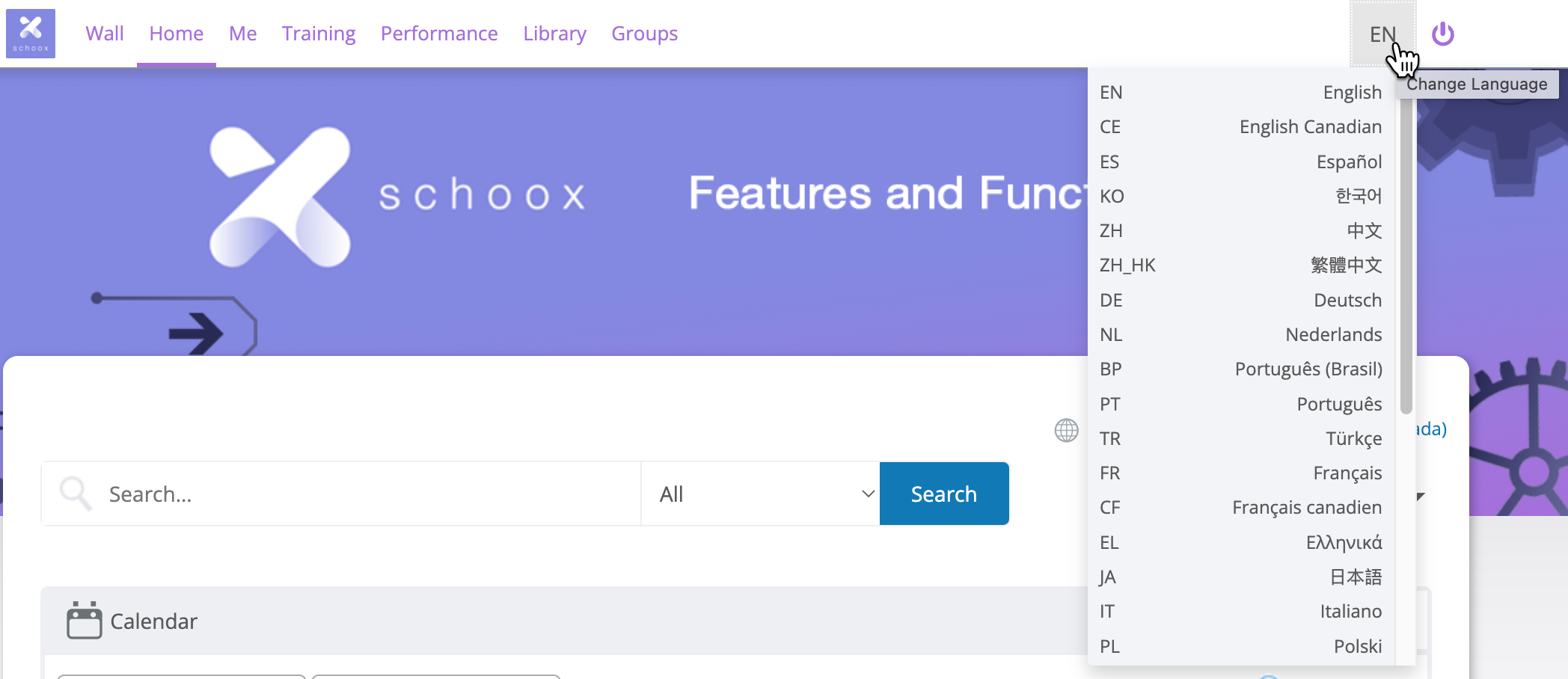The width and height of the screenshot is (1568, 679).
Task: Click the blue Search button
Action: point(944,494)
